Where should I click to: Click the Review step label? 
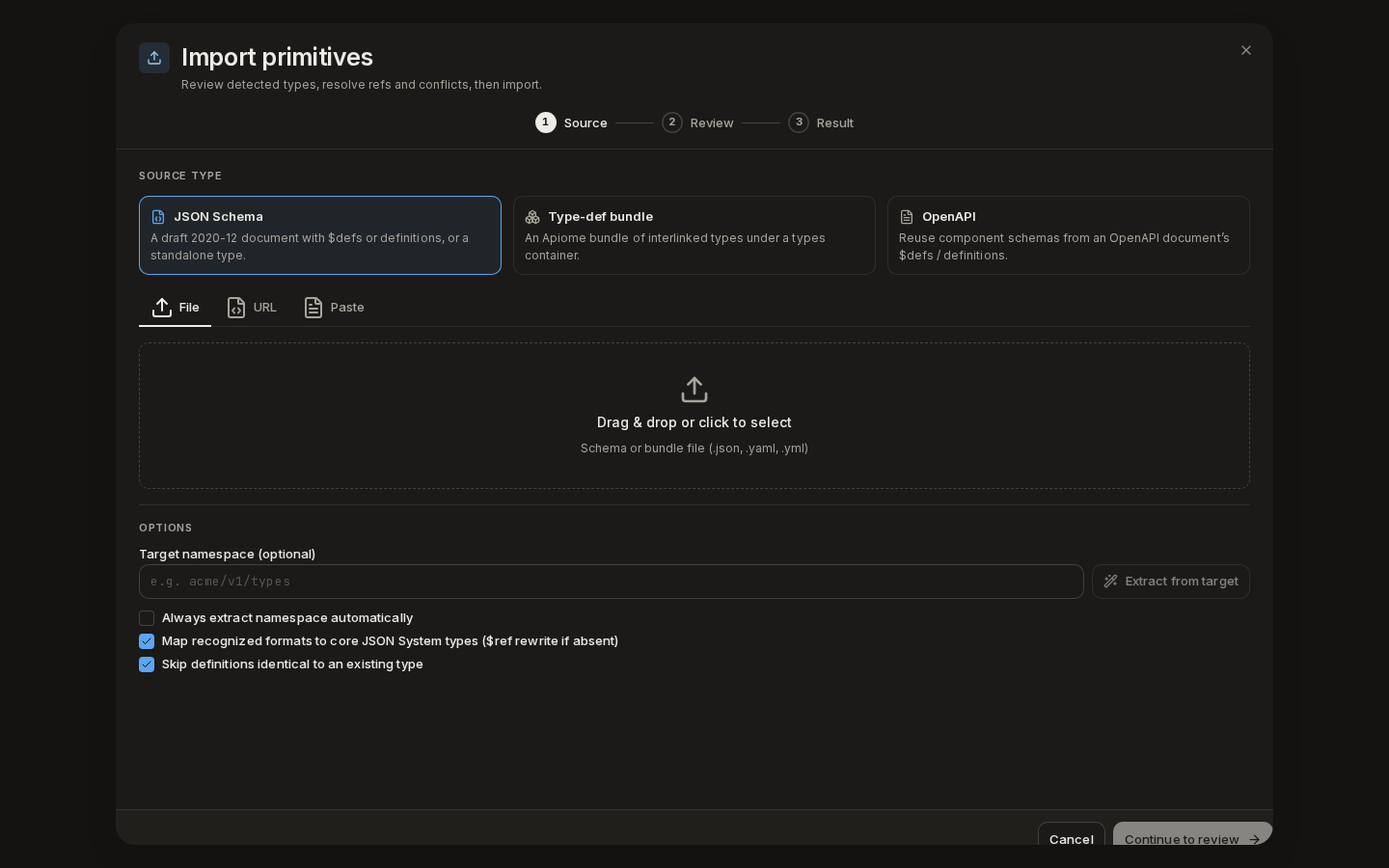712,123
